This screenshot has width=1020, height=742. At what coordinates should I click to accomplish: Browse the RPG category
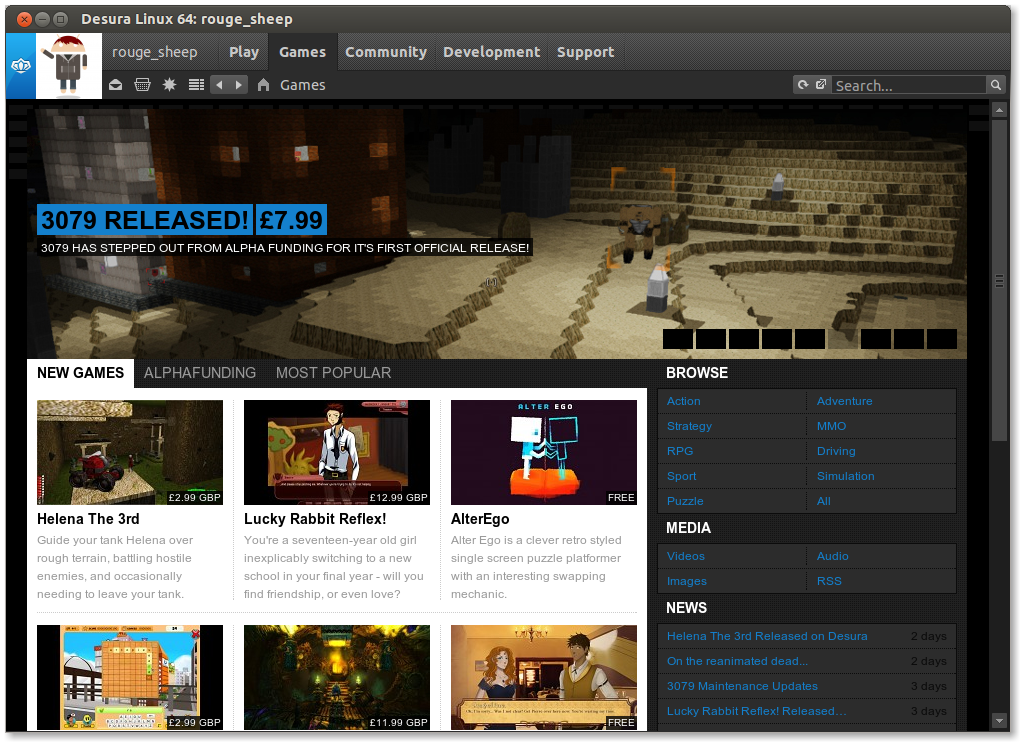(x=680, y=451)
